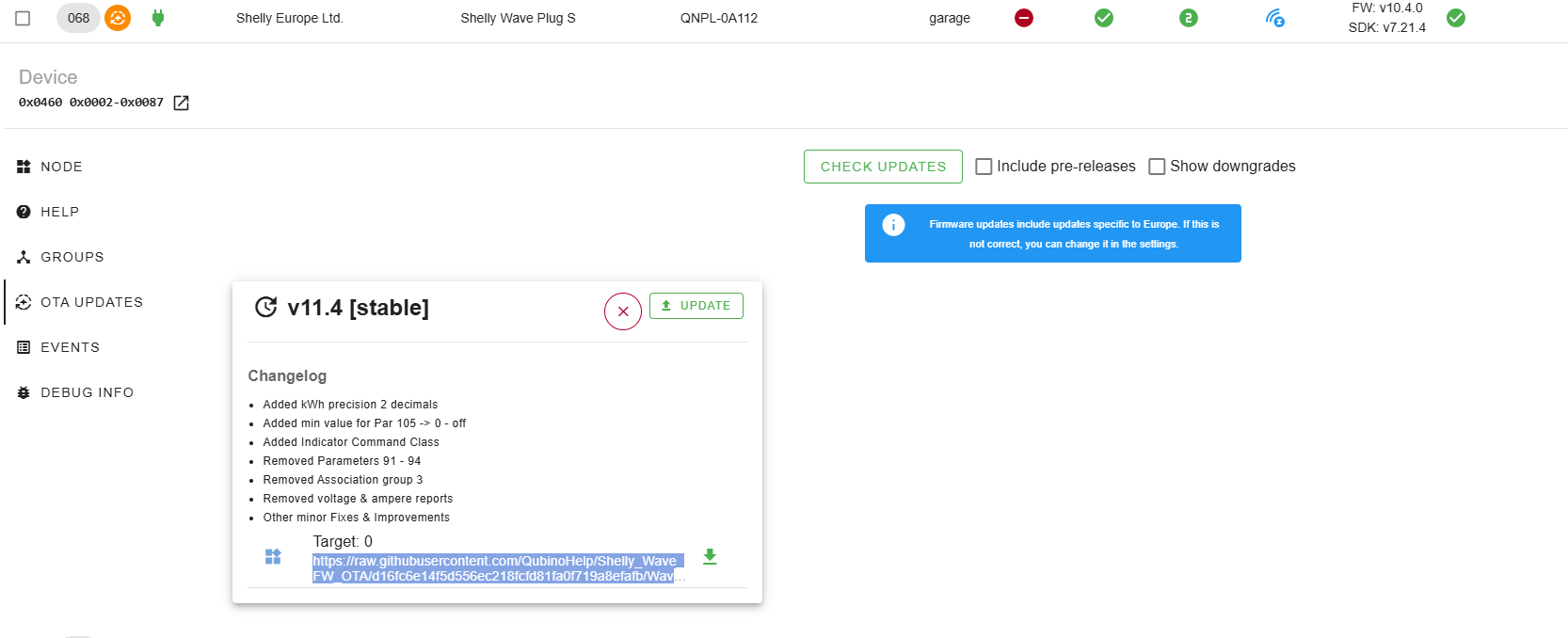Click the FW: v10.4.0 version text
The image size is (1568, 638).
[1387, 8]
